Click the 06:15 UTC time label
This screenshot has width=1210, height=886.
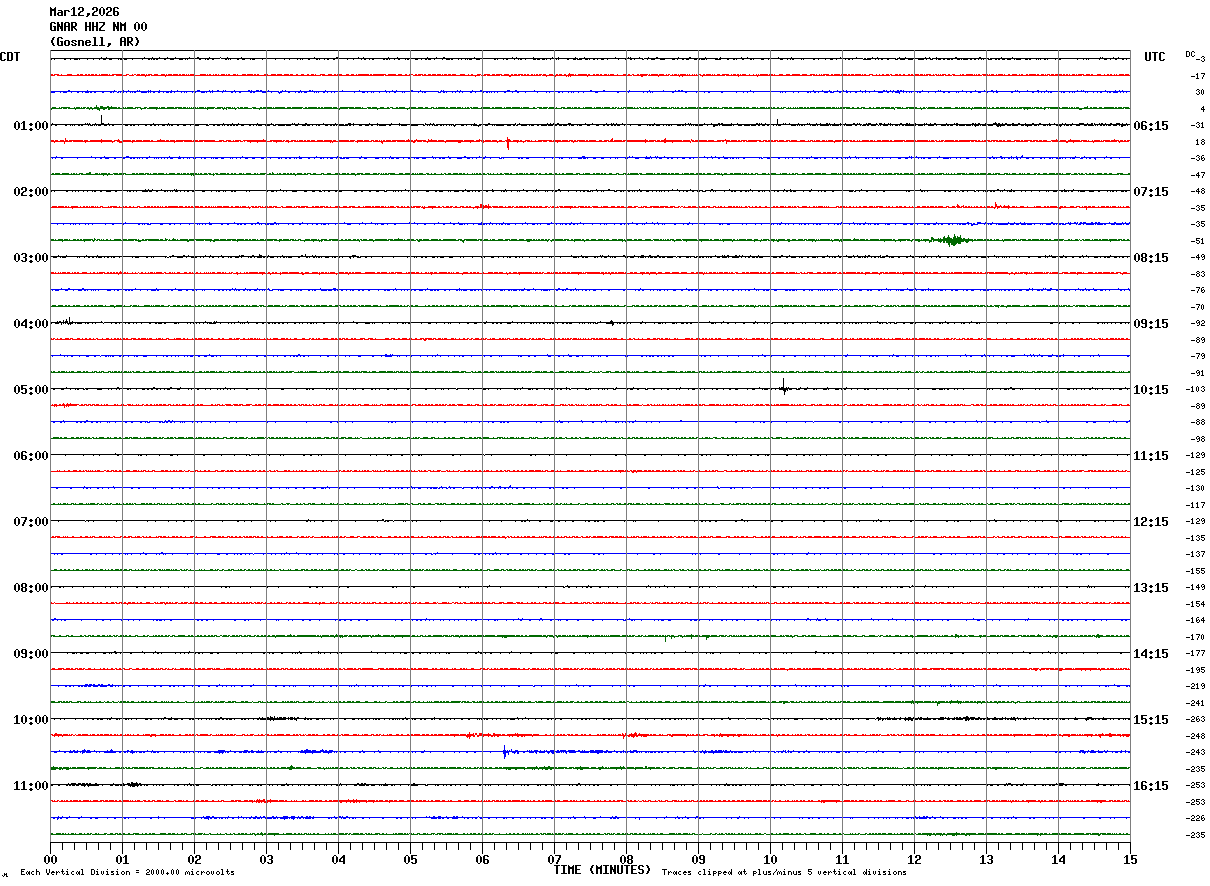tap(1151, 126)
